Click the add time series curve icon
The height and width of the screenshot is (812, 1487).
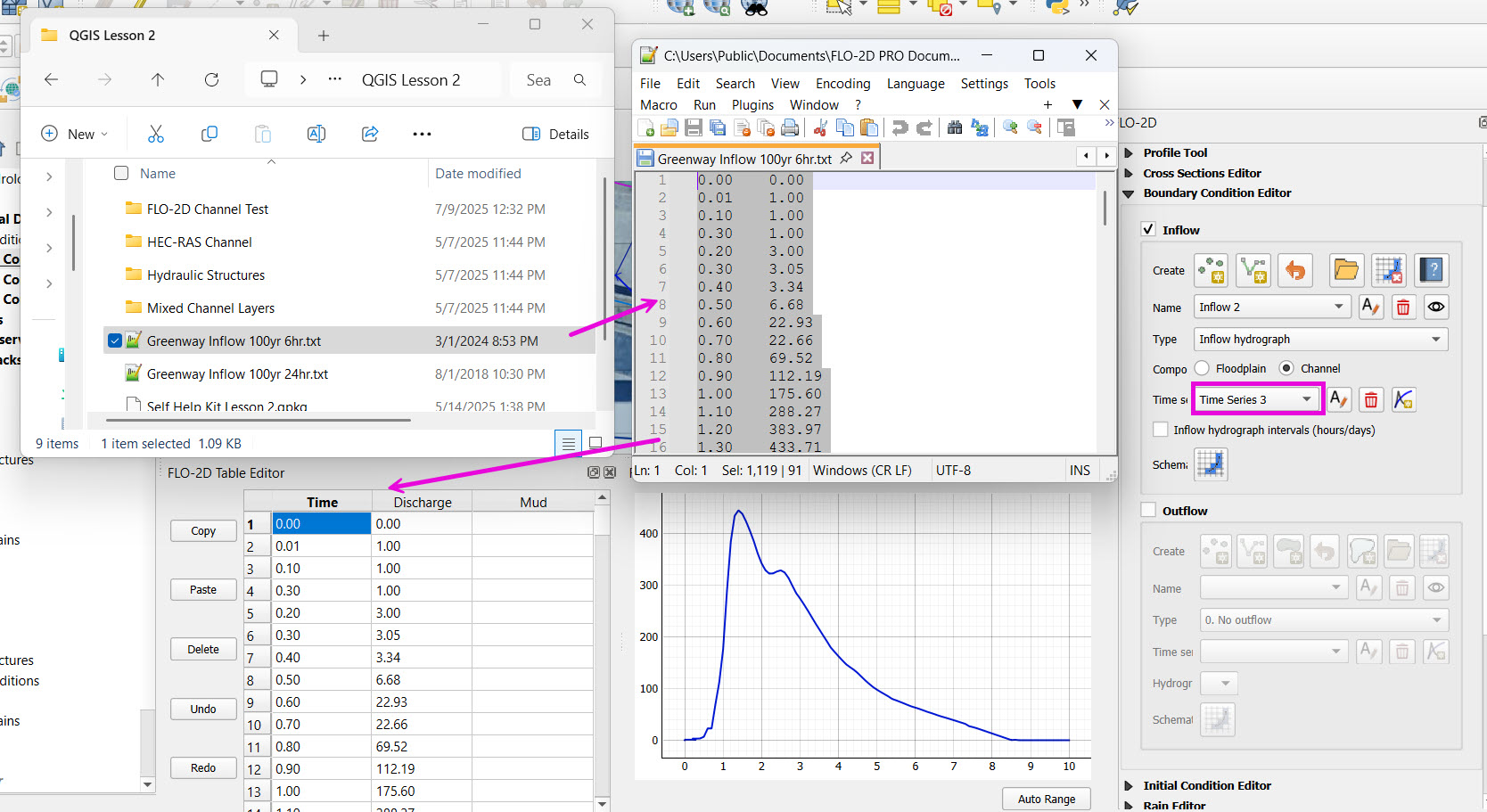pyautogui.click(x=1403, y=400)
